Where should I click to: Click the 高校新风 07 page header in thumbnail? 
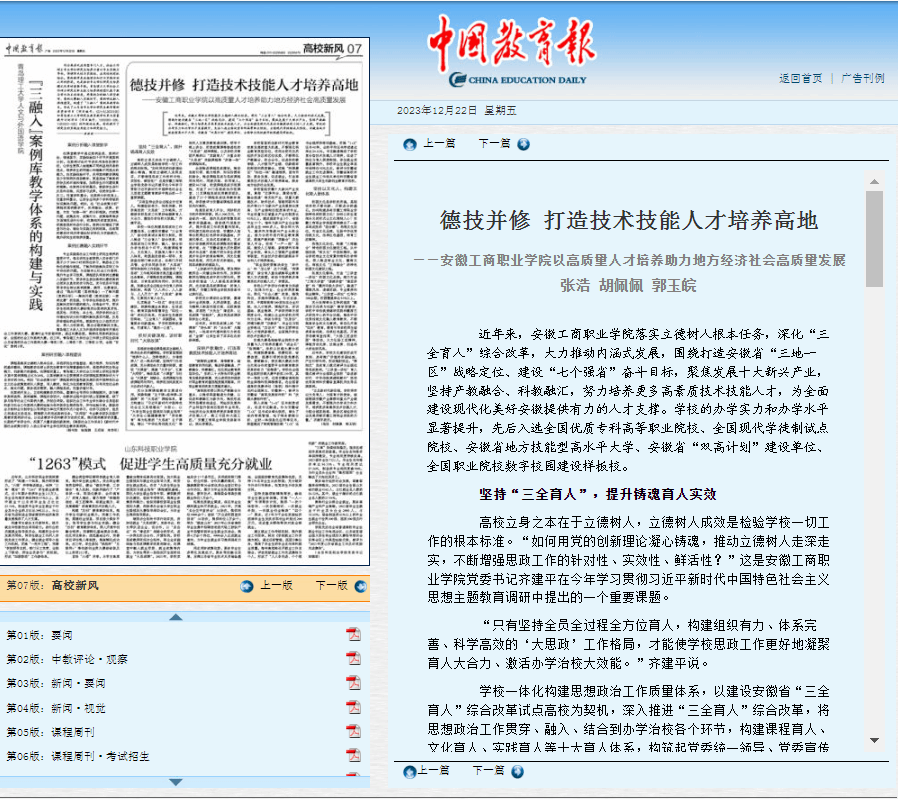pos(332,48)
